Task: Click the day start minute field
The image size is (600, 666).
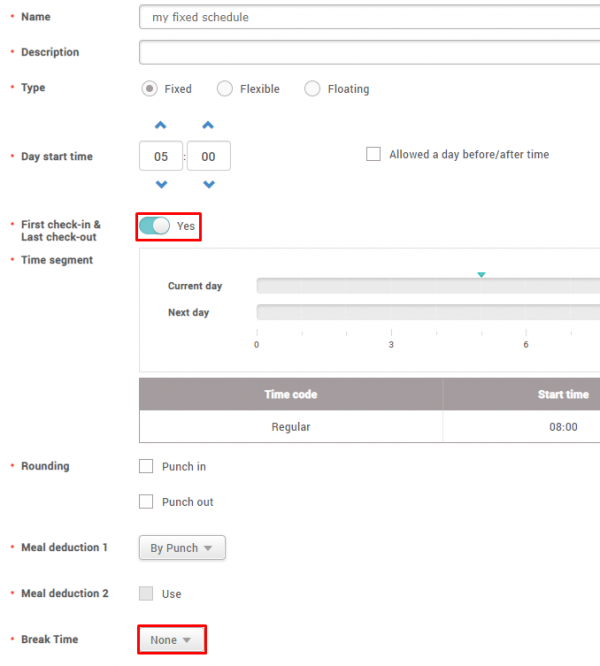Action: point(208,156)
